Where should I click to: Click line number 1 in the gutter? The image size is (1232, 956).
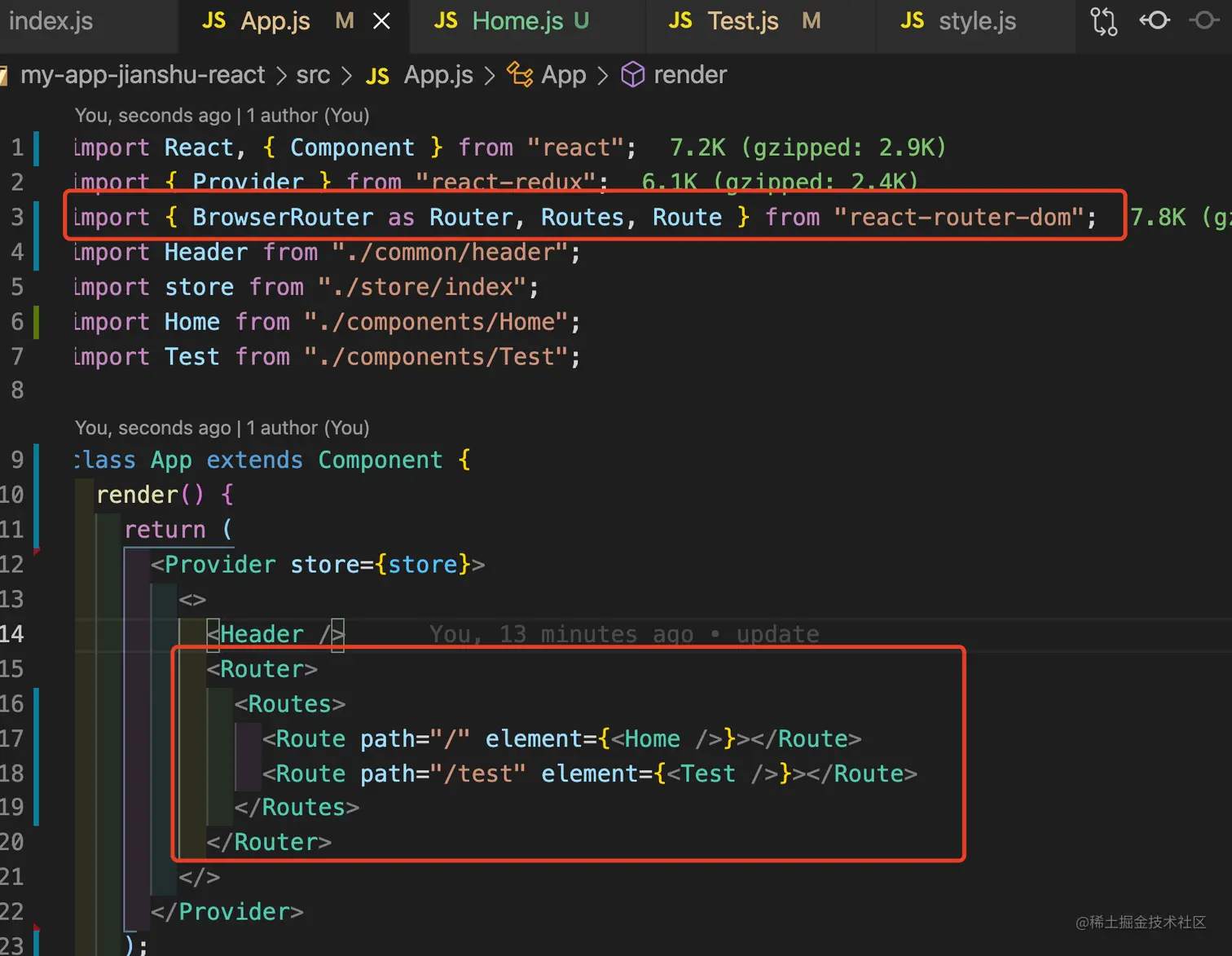(x=17, y=148)
